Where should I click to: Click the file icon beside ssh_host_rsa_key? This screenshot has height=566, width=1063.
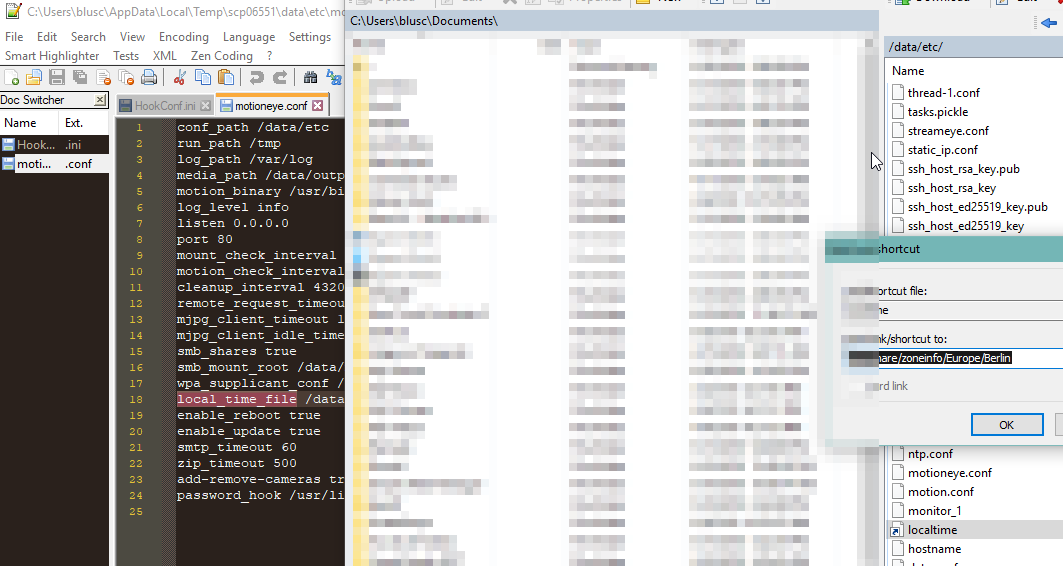point(898,188)
